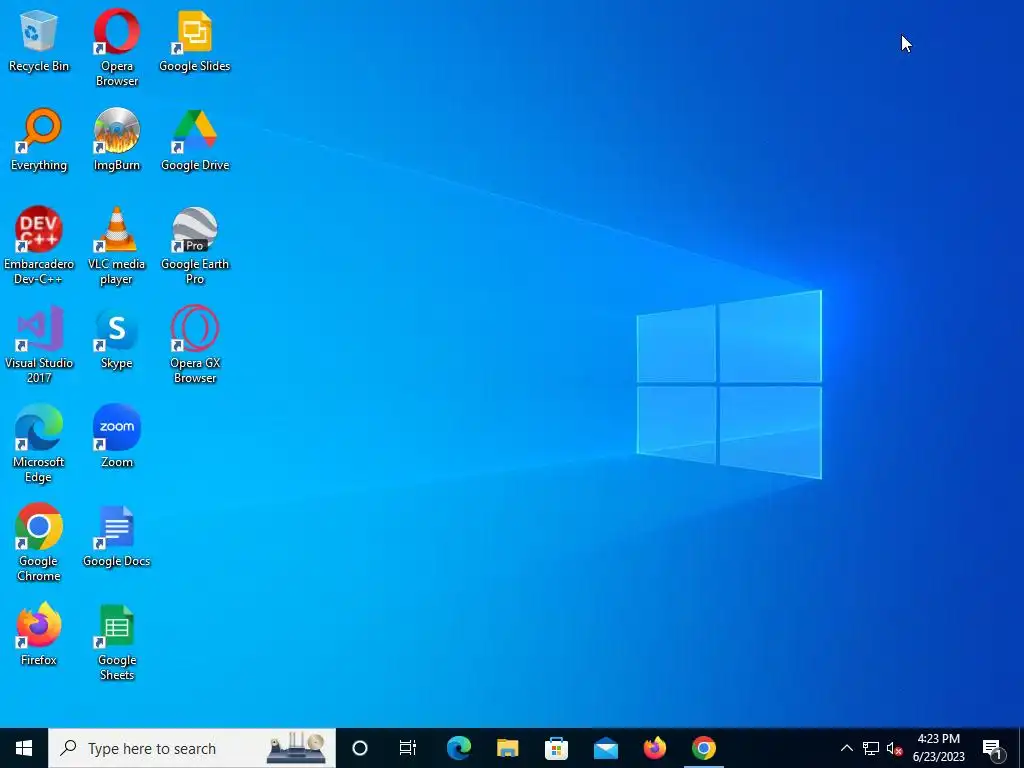This screenshot has height=768, width=1024.
Task: Select the Recycle Bin desktop icon
Action: tap(39, 41)
